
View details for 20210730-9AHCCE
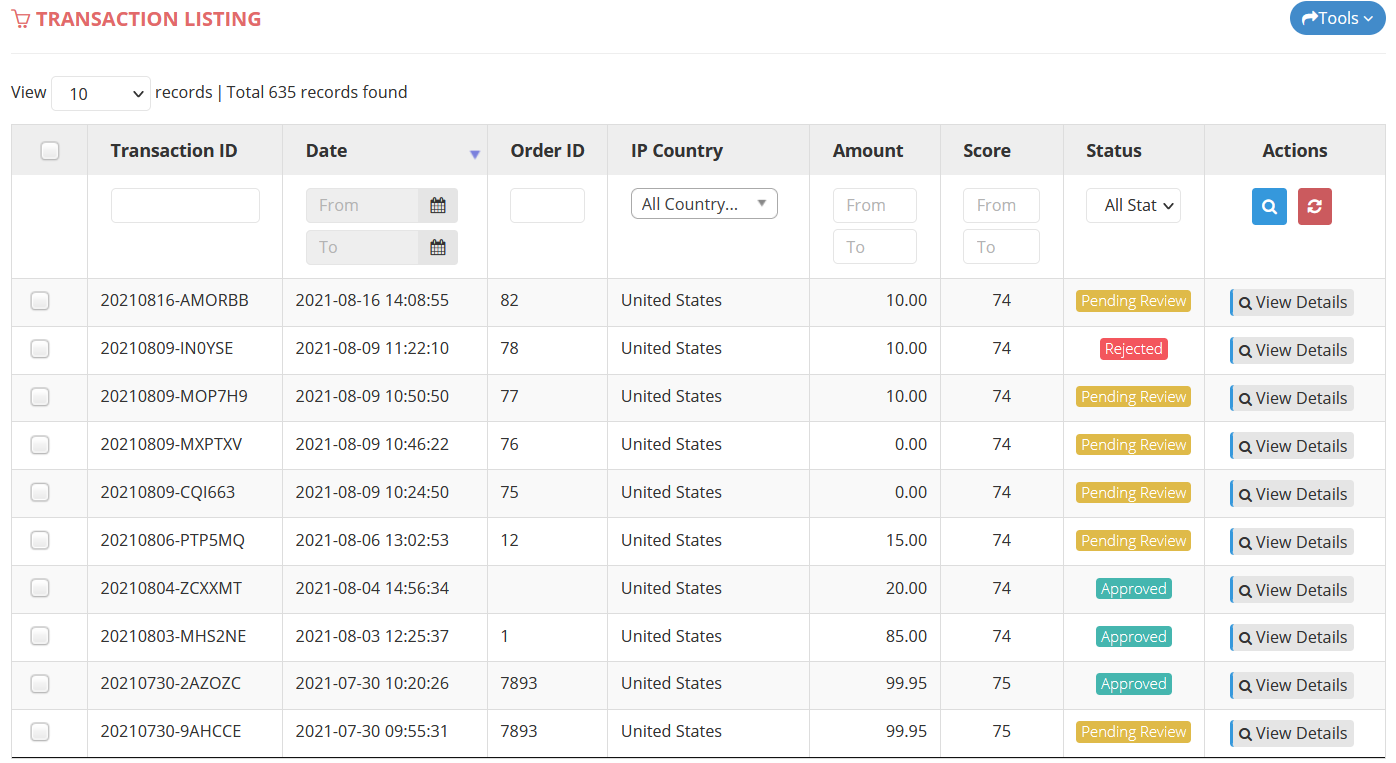coord(1292,733)
